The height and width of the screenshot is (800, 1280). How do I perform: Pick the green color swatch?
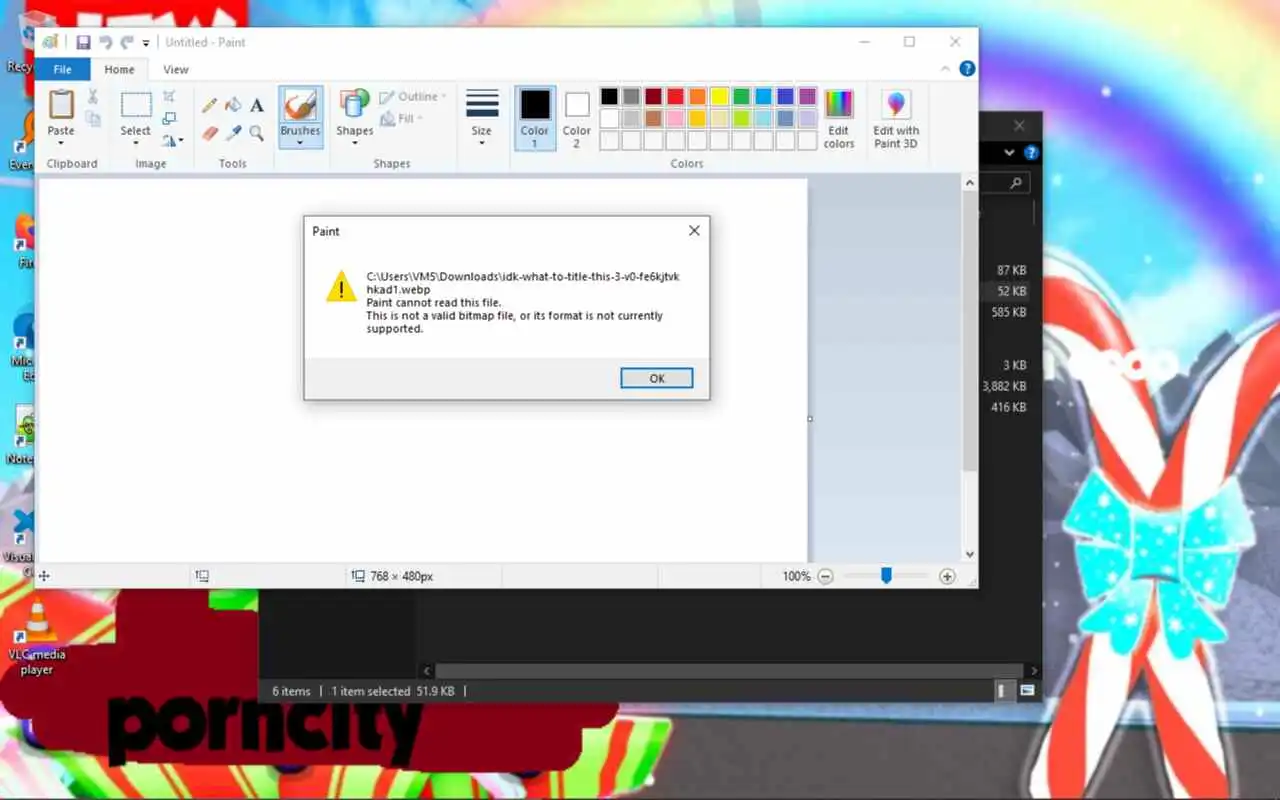click(x=741, y=97)
